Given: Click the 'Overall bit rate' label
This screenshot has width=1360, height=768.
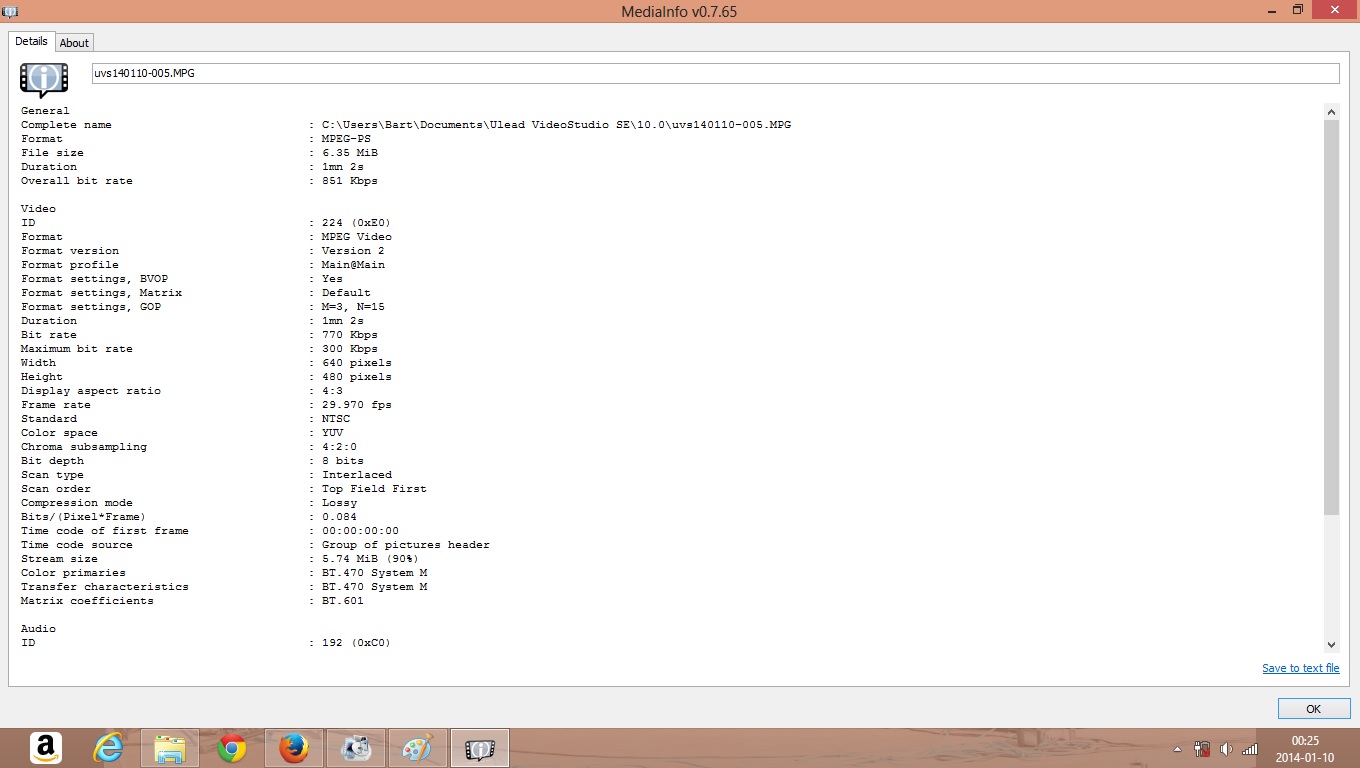Looking at the screenshot, I should pyautogui.click(x=77, y=181).
